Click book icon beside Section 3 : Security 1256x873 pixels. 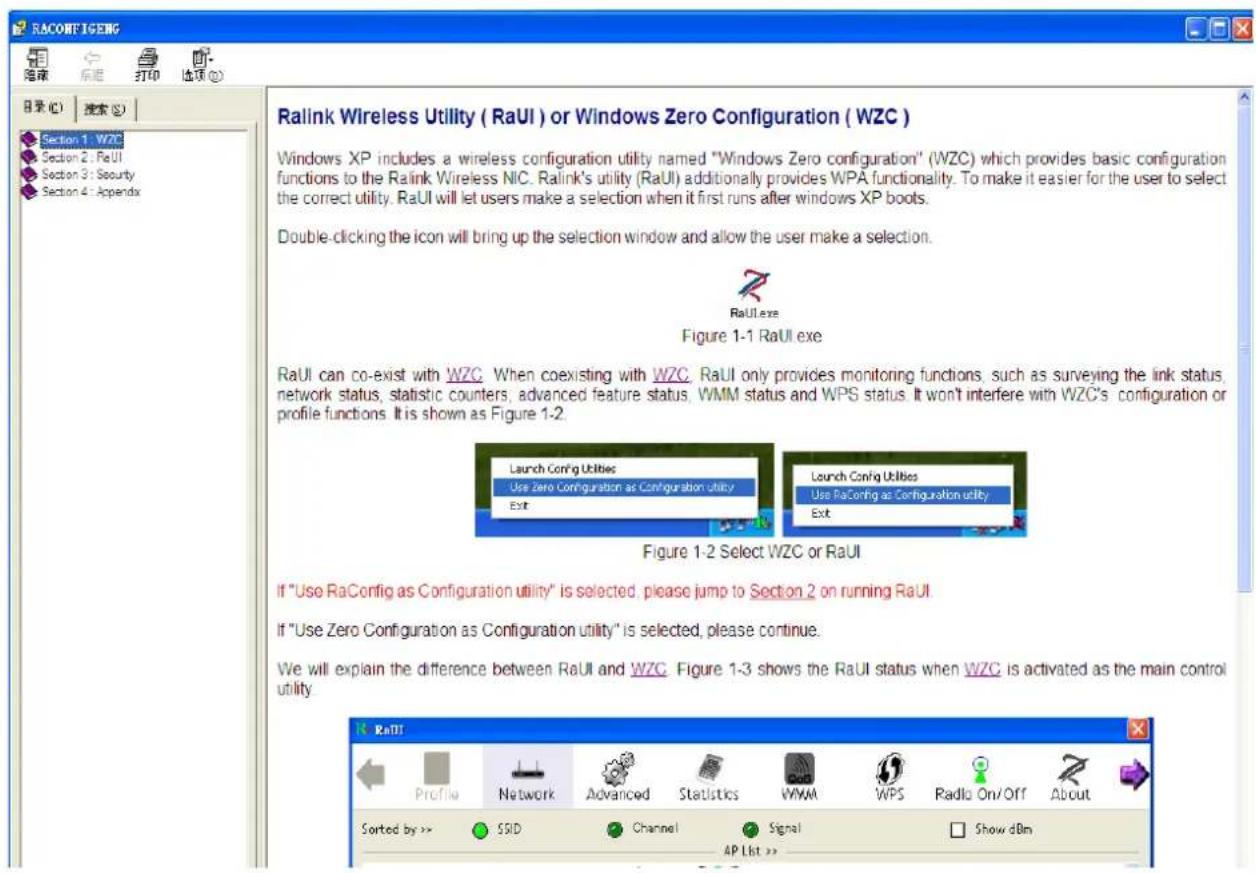tap(29, 174)
